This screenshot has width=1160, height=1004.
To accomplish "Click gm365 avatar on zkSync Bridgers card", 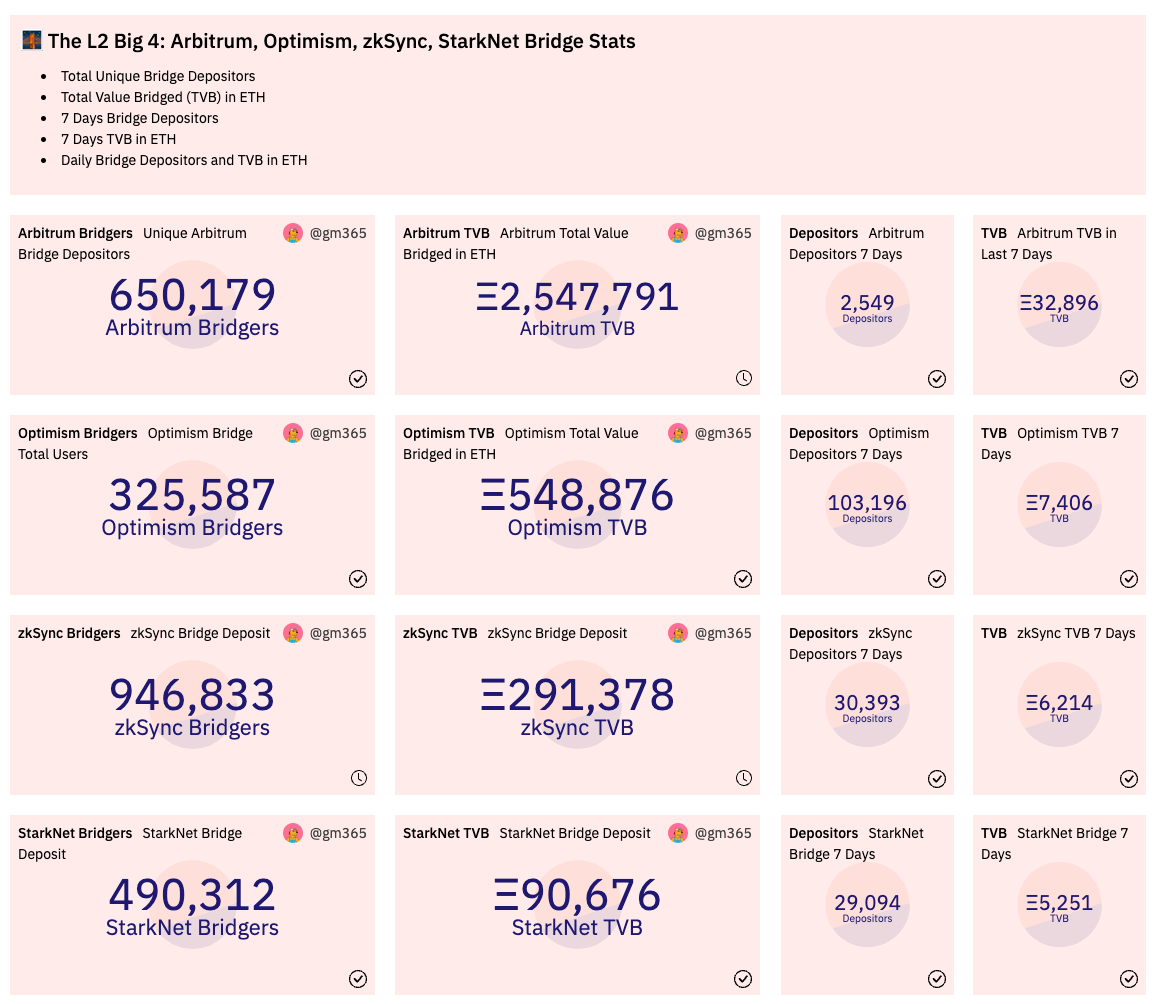I will tap(293, 633).
